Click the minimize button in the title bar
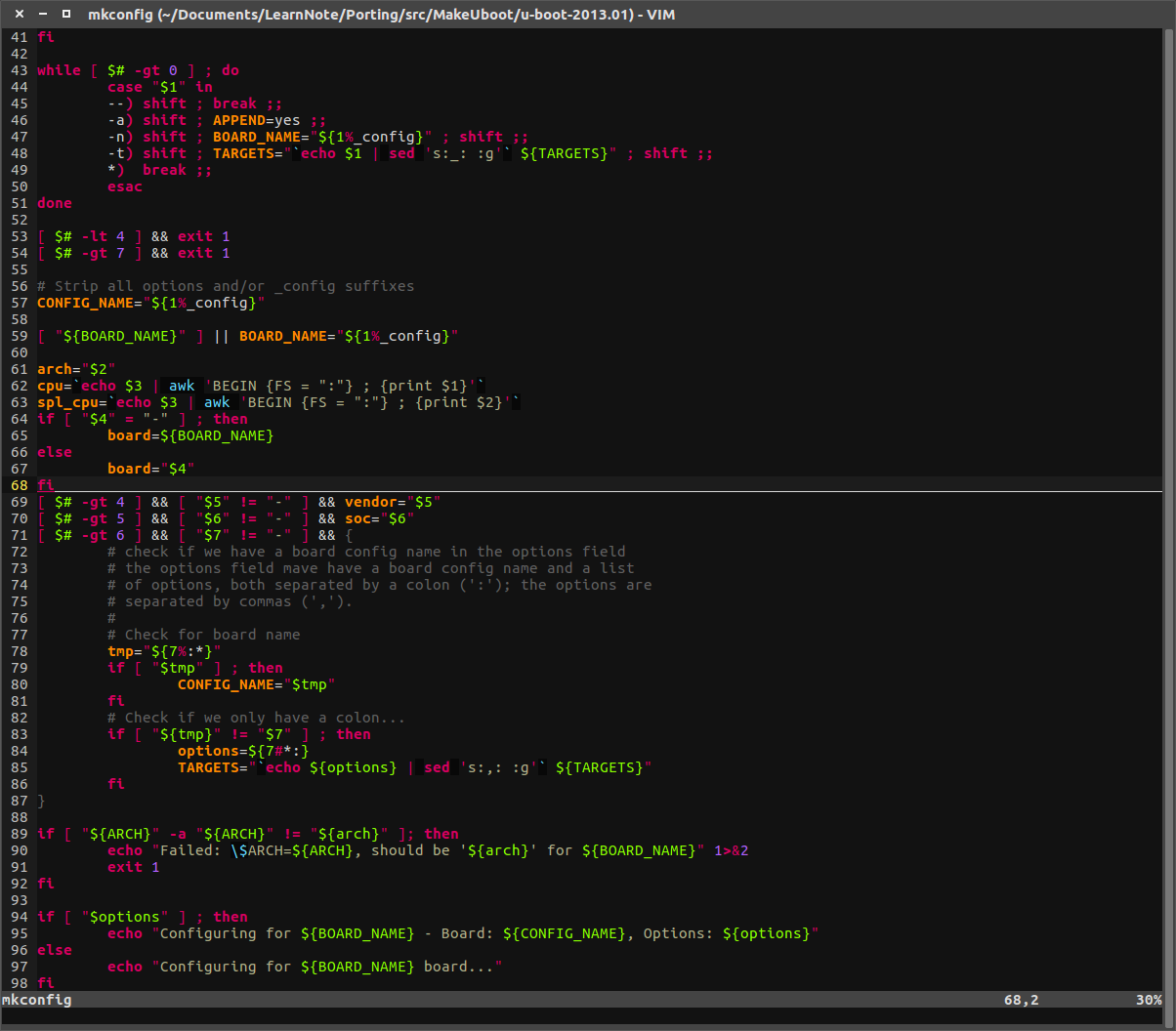 41,14
